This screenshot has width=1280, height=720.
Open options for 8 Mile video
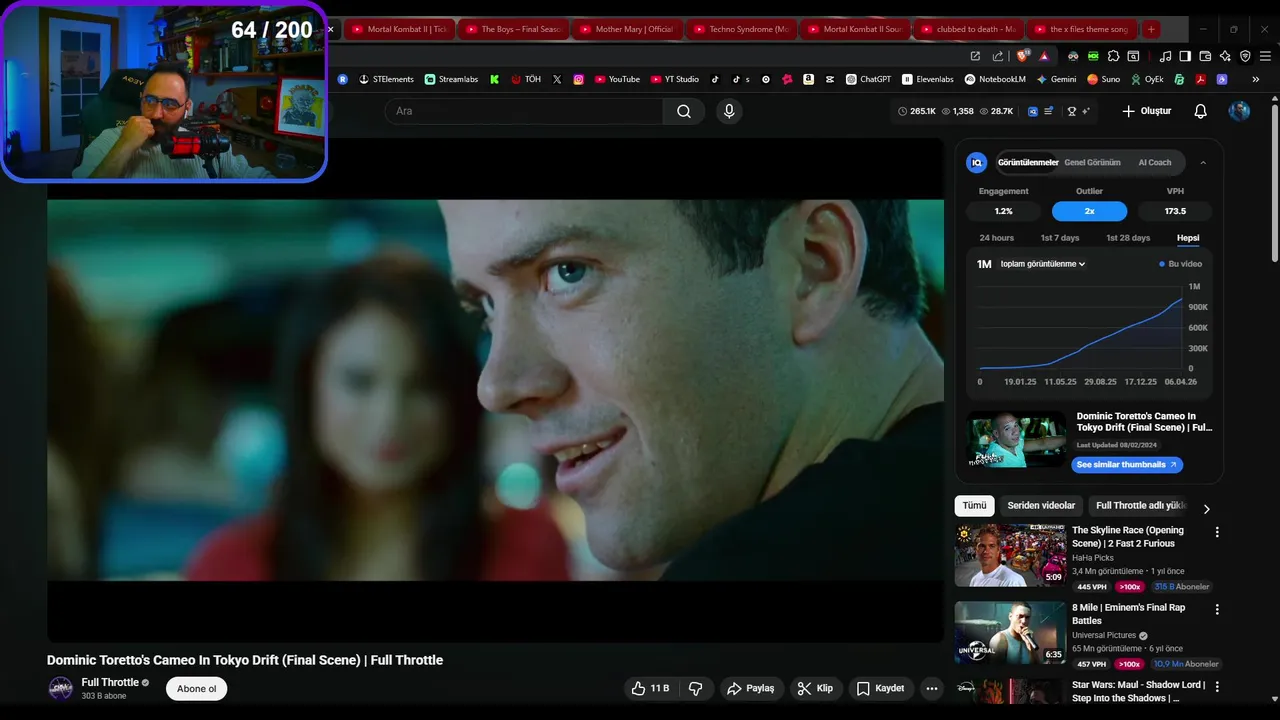(1217, 609)
